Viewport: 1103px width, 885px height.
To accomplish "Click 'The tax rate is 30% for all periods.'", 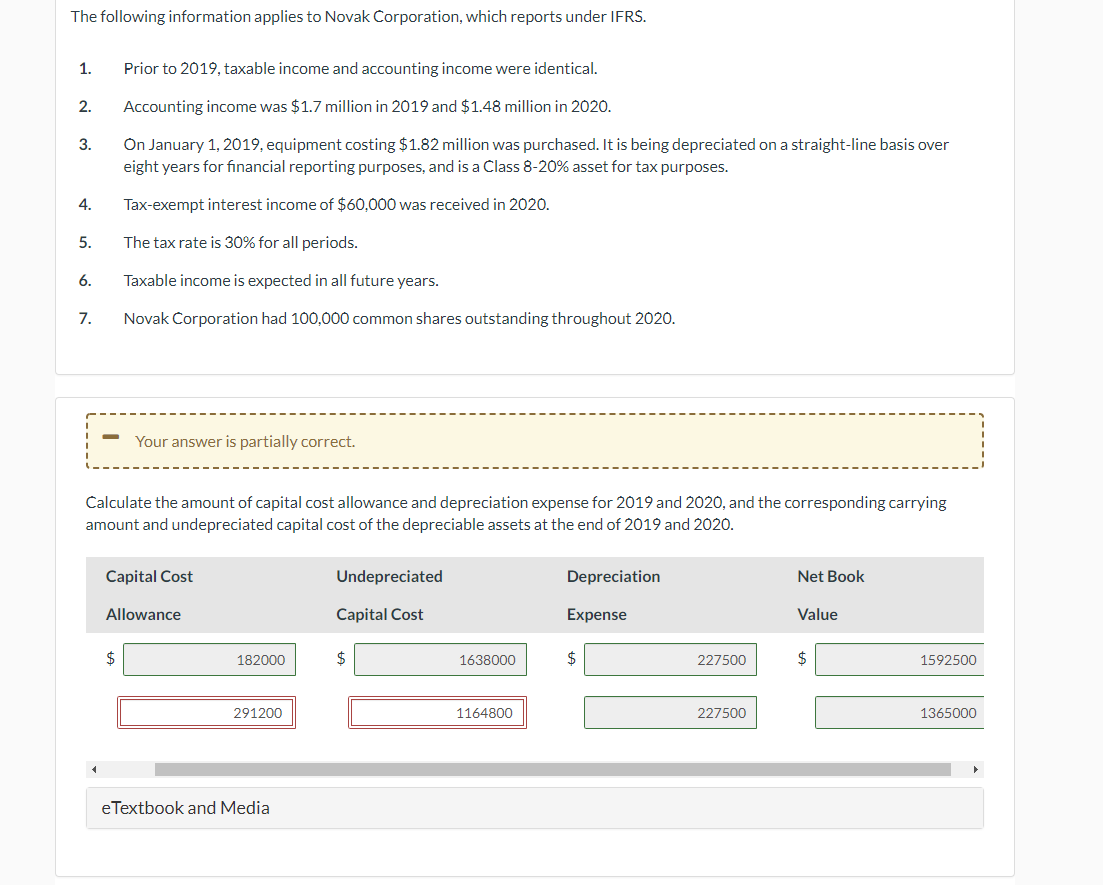I will 241,242.
